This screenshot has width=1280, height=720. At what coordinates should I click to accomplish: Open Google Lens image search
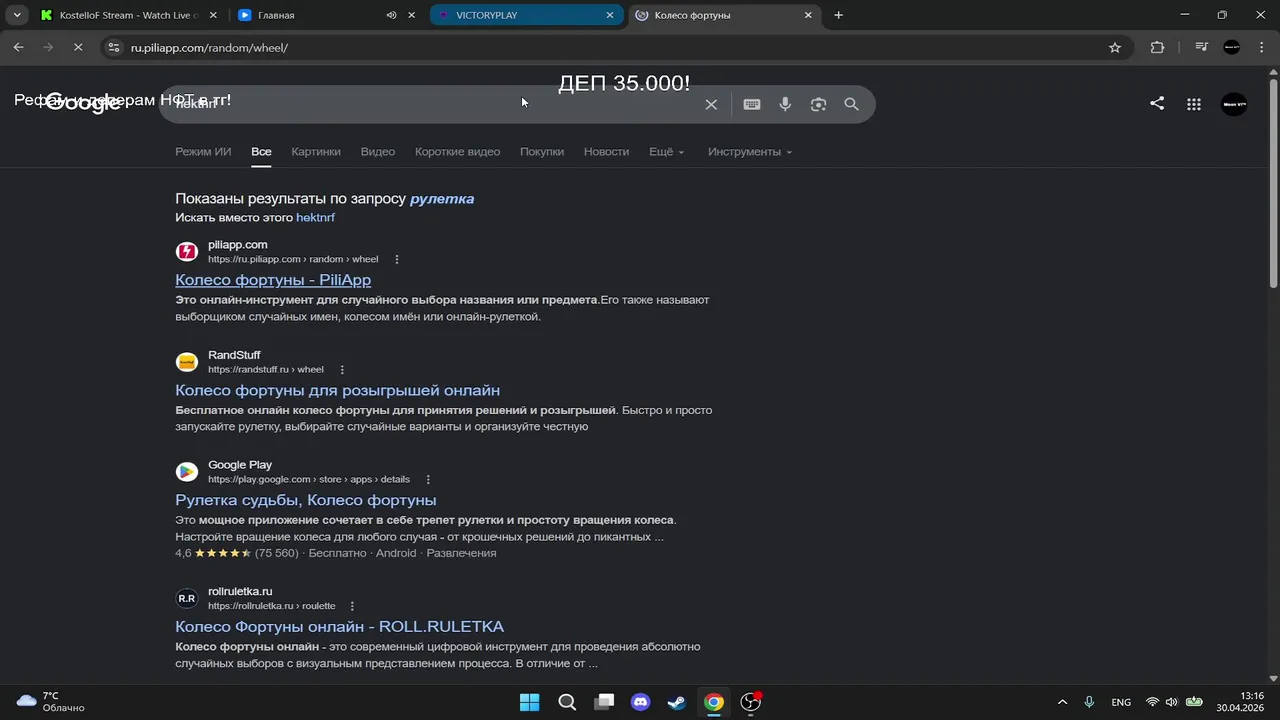(818, 104)
